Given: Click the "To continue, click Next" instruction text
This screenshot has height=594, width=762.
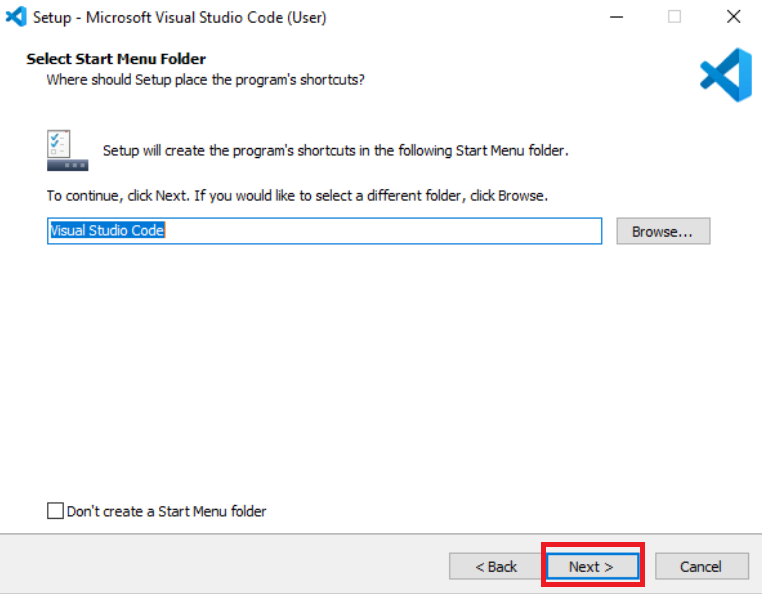Looking at the screenshot, I should (297, 195).
